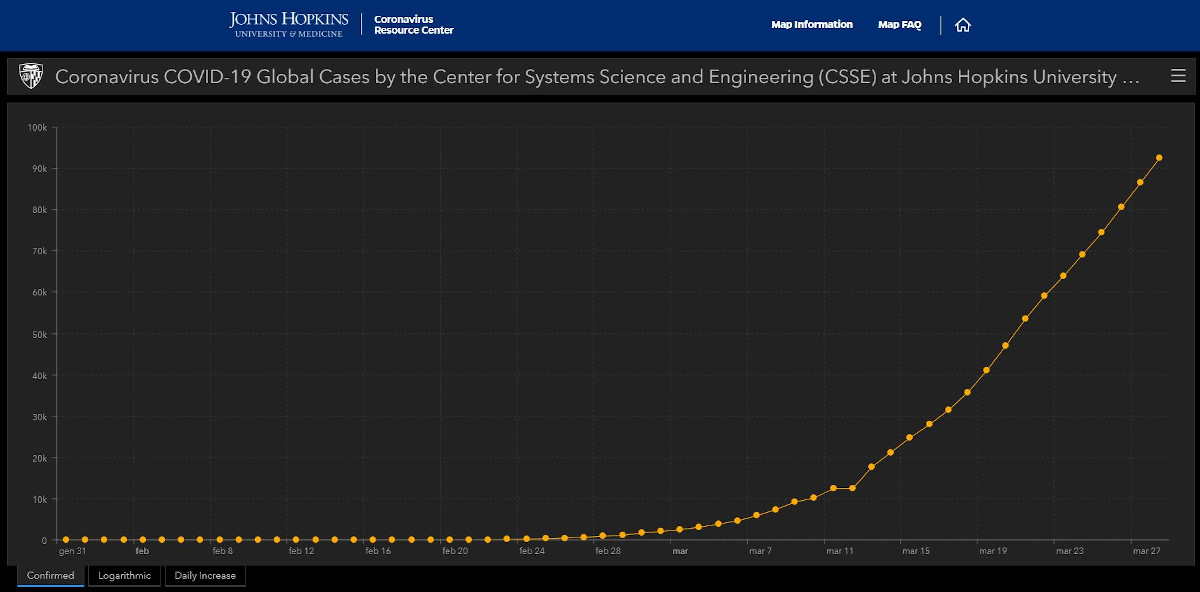Switch to the Confirmed tab
The image size is (1200, 592).
pyautogui.click(x=51, y=576)
